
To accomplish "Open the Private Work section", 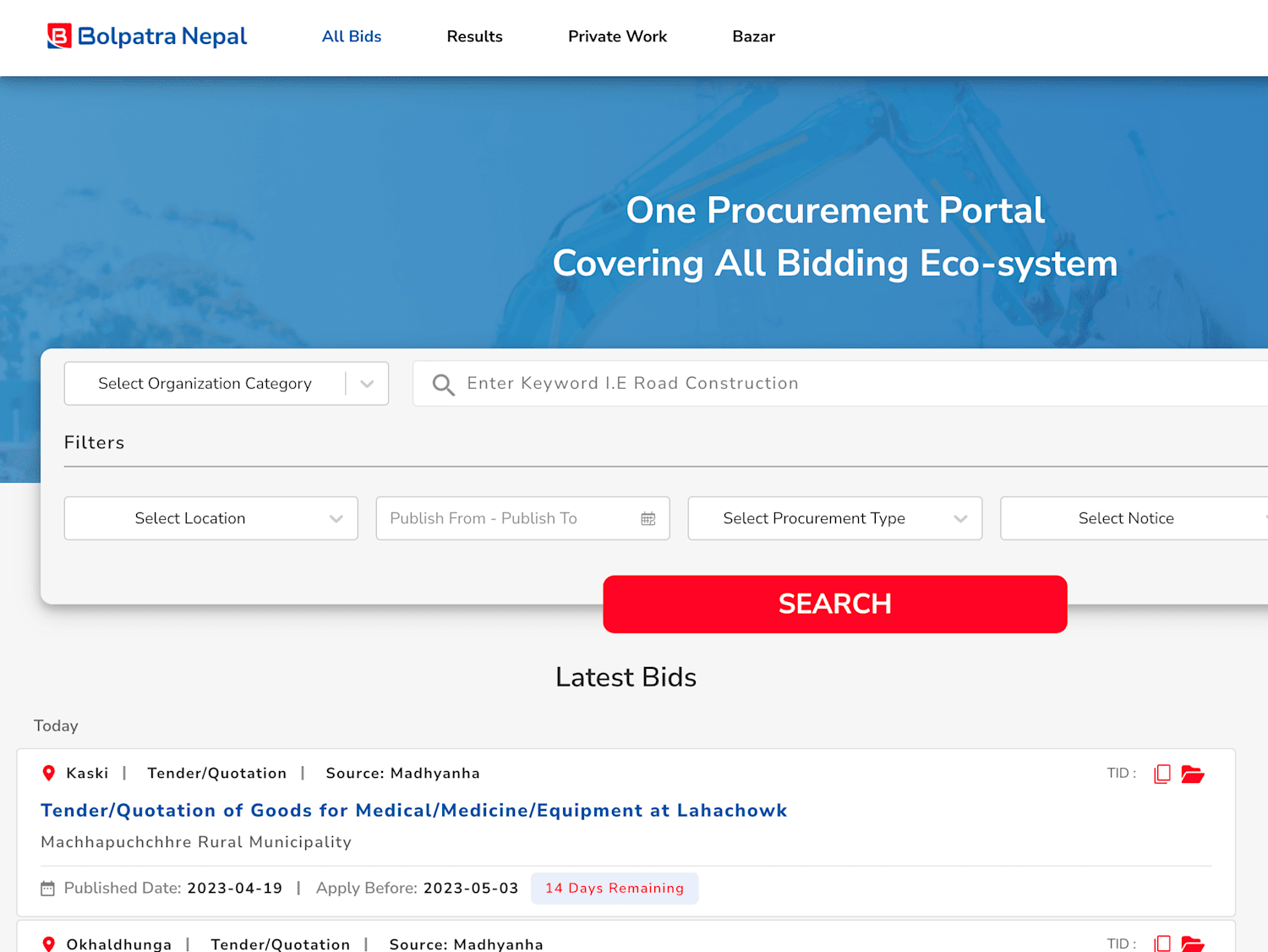I will tap(617, 36).
